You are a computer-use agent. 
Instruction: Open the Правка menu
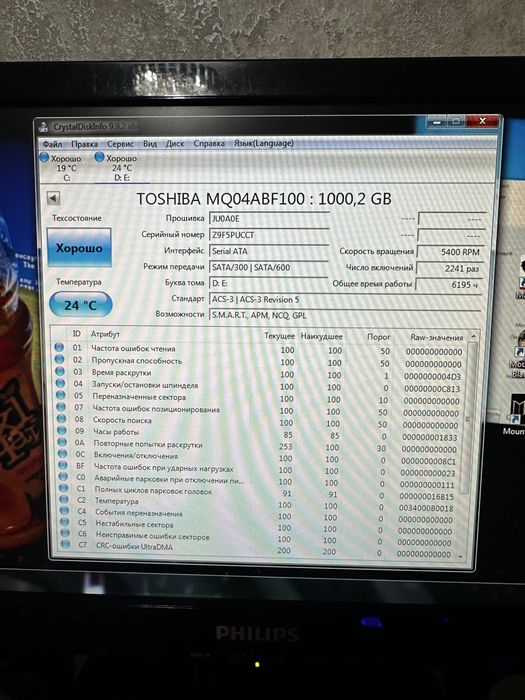[x=84, y=144]
